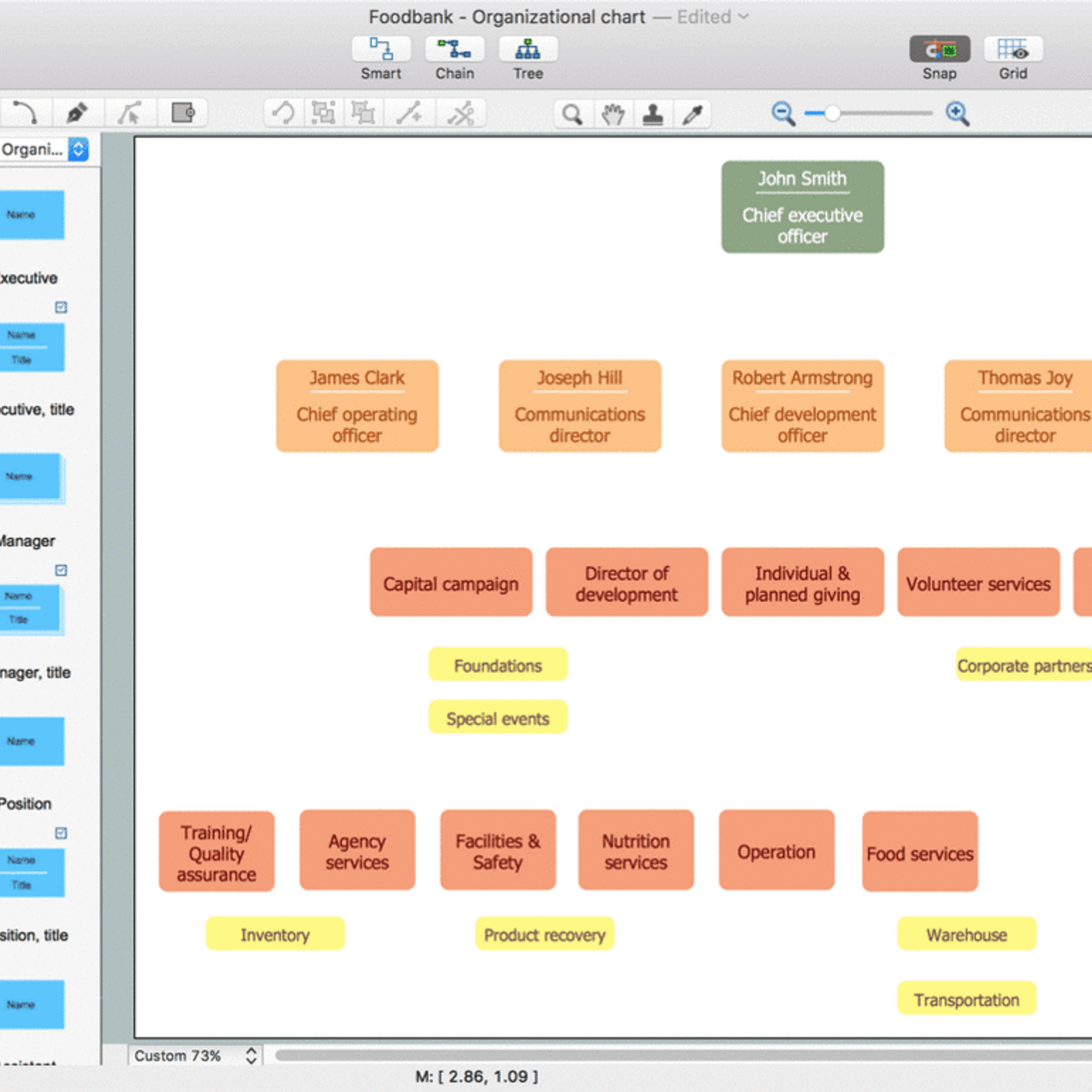Screen dimensions: 1092x1092
Task: Select the Capital campaign box
Action: pyautogui.click(x=451, y=582)
